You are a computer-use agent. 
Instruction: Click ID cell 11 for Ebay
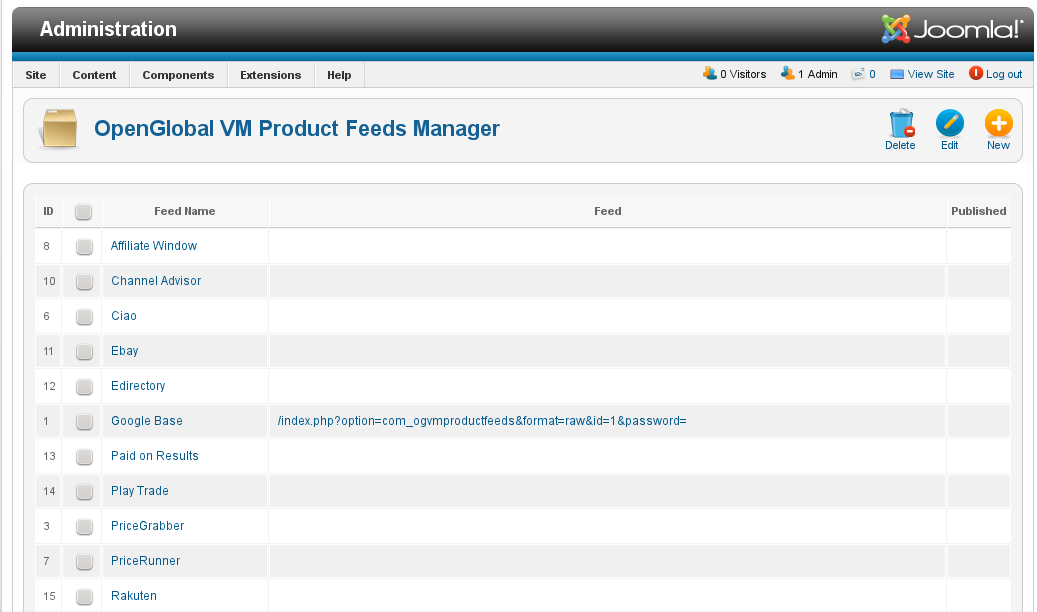48,351
